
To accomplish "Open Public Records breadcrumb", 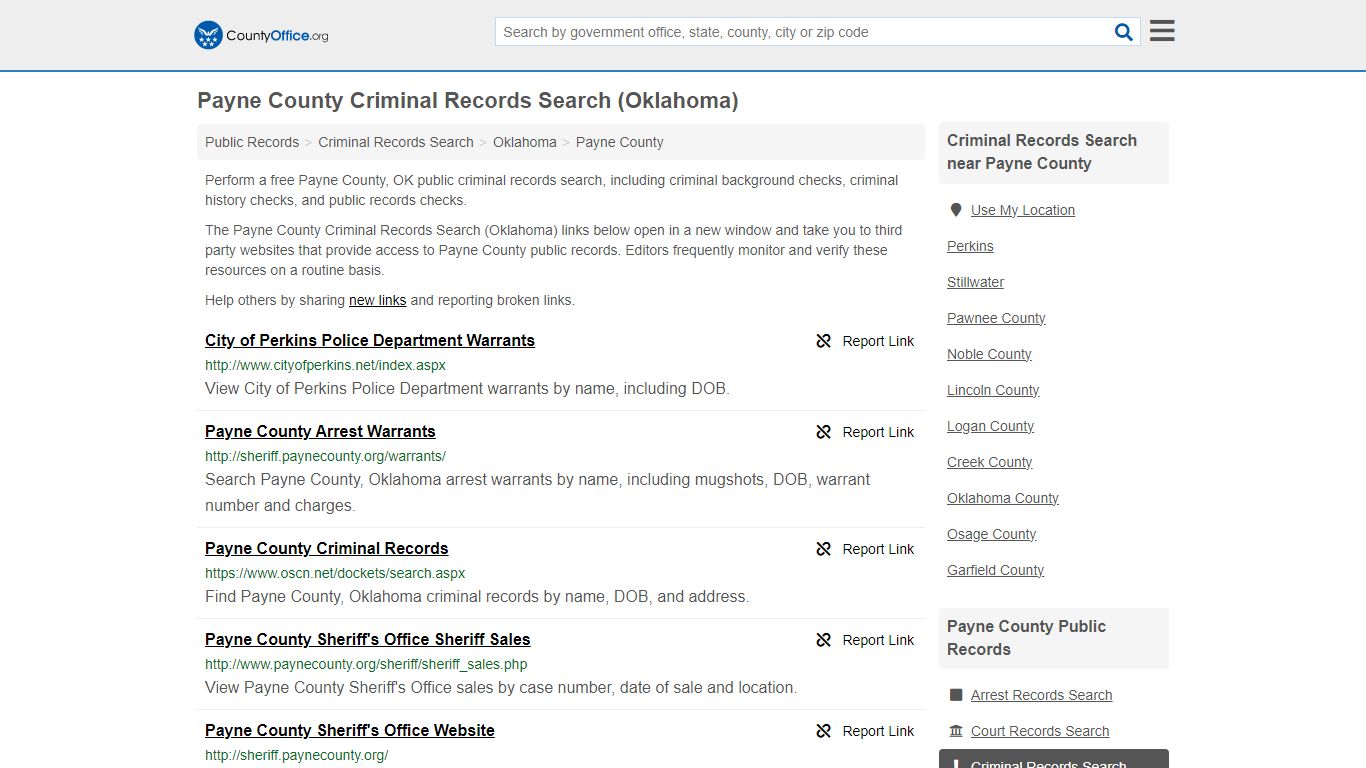I will coord(252,142).
